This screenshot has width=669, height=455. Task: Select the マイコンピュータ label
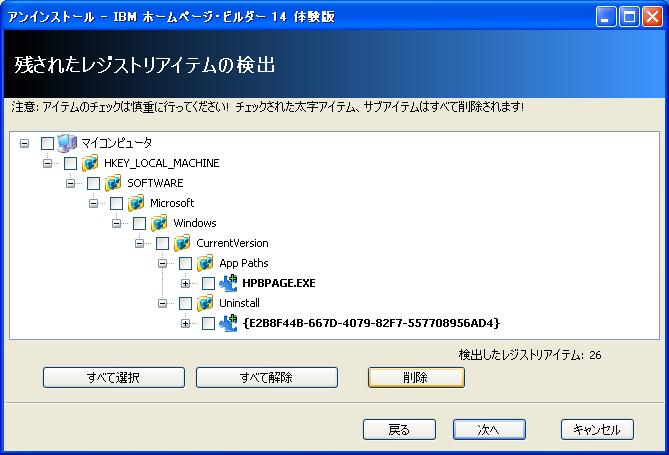coord(116,143)
